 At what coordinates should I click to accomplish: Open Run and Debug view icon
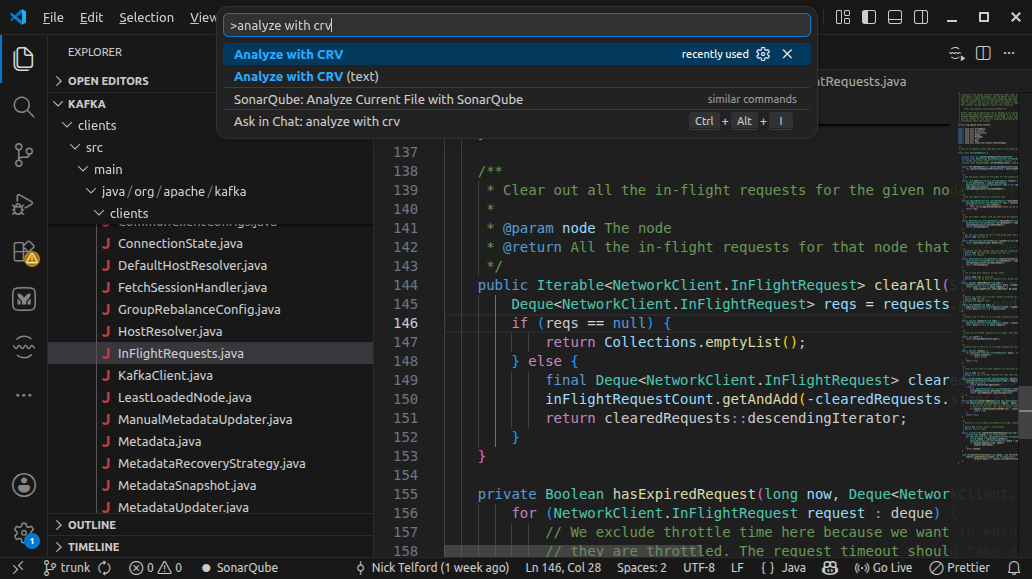click(x=24, y=203)
